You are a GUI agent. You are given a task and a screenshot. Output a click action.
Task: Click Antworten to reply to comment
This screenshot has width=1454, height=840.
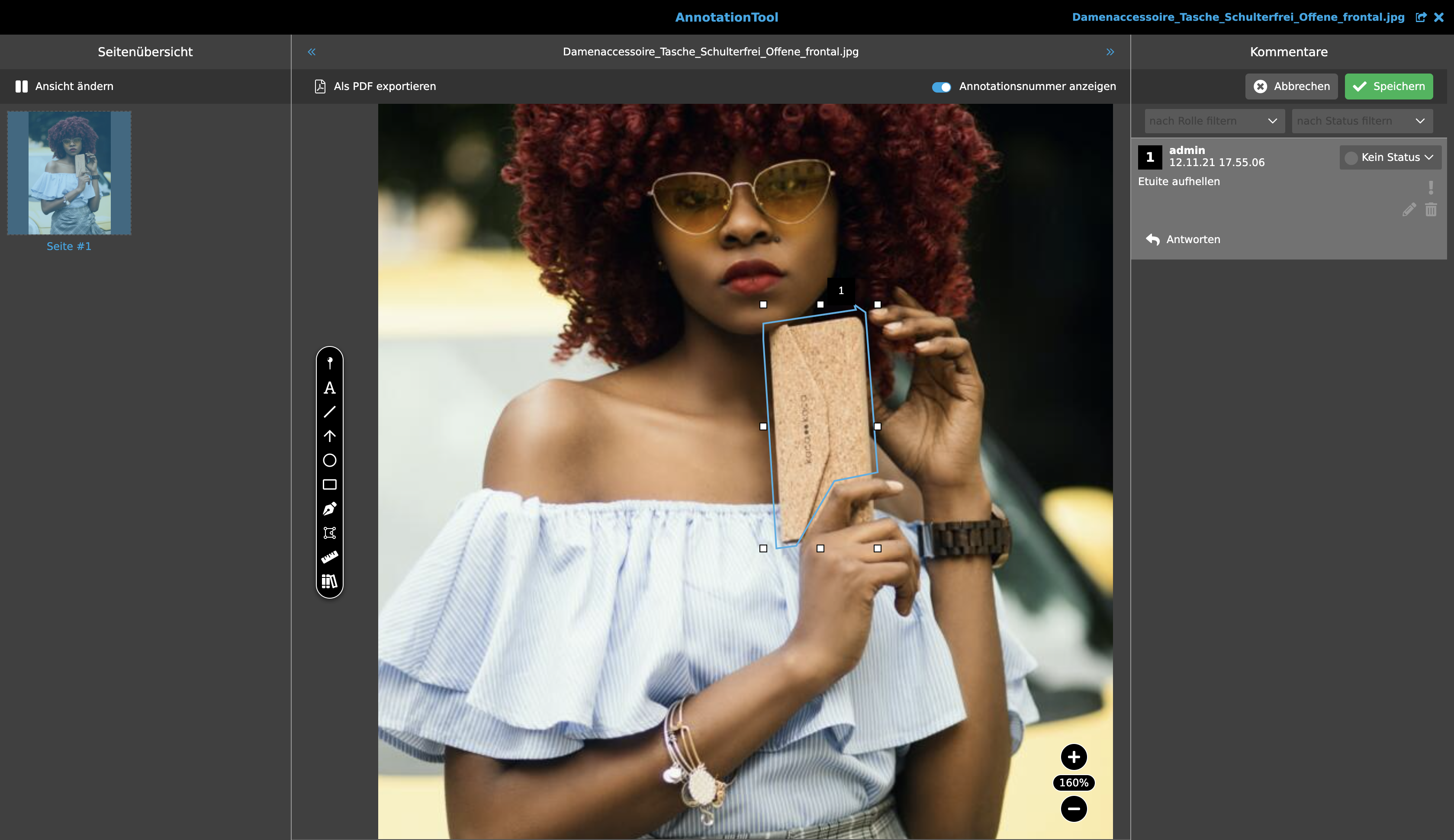(x=1184, y=240)
